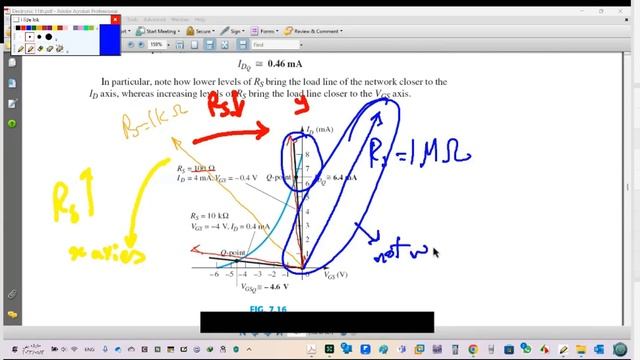
Task: Choose the largest dot pen size
Action: (x=49, y=37)
